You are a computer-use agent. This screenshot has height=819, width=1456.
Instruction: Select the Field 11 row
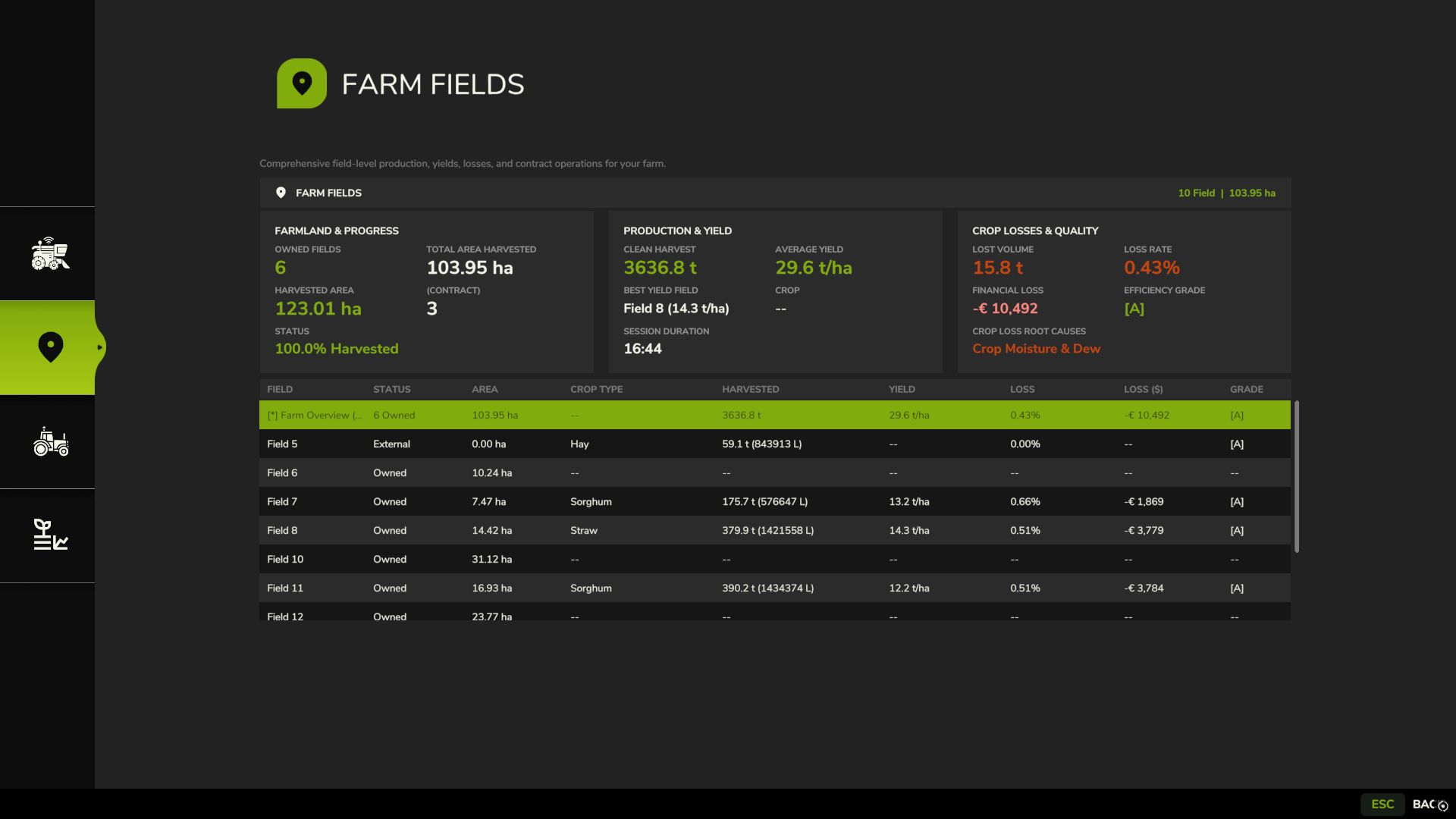pyautogui.click(x=775, y=588)
